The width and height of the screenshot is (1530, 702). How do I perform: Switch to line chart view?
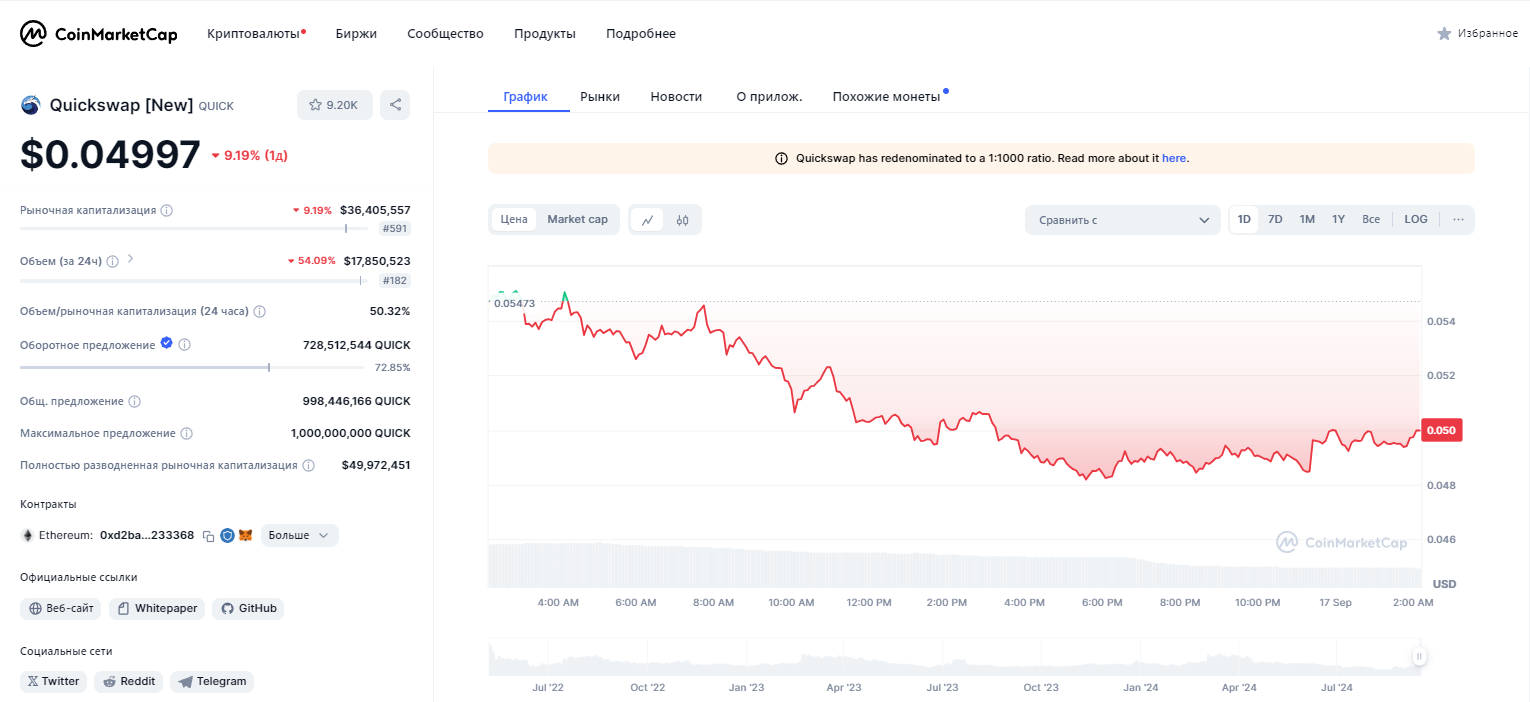[647, 219]
